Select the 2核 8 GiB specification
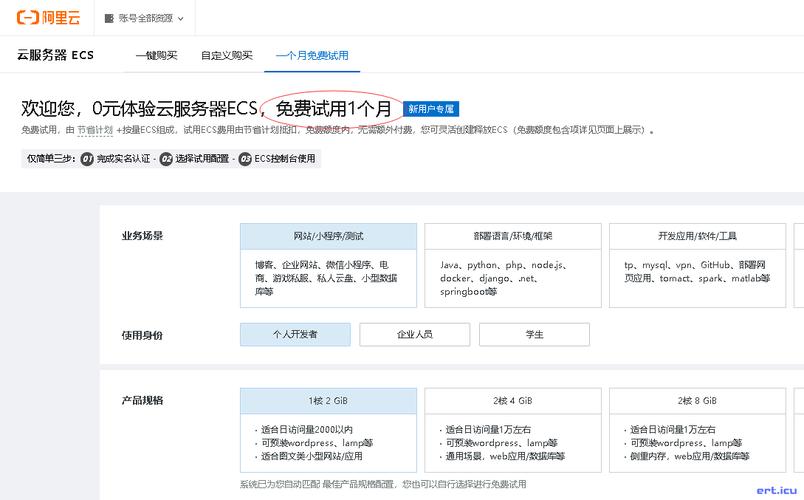 697,430
